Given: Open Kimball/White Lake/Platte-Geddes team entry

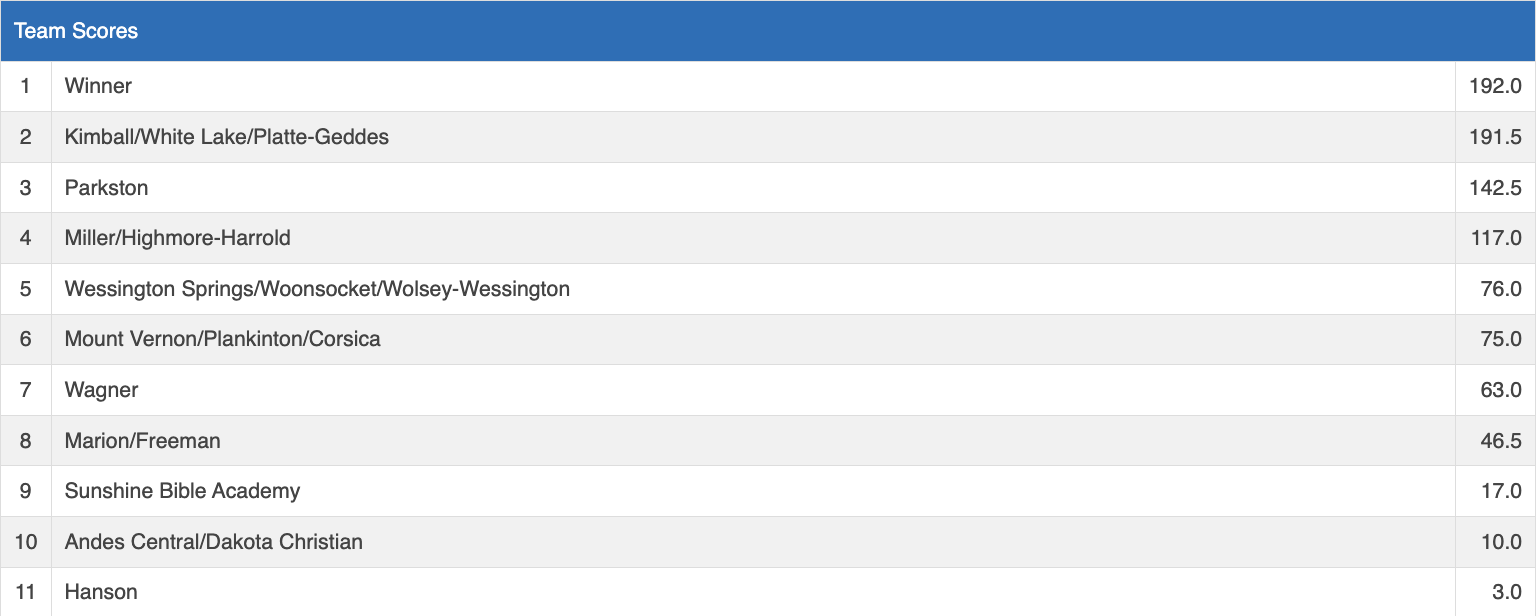Looking at the screenshot, I should [x=226, y=137].
